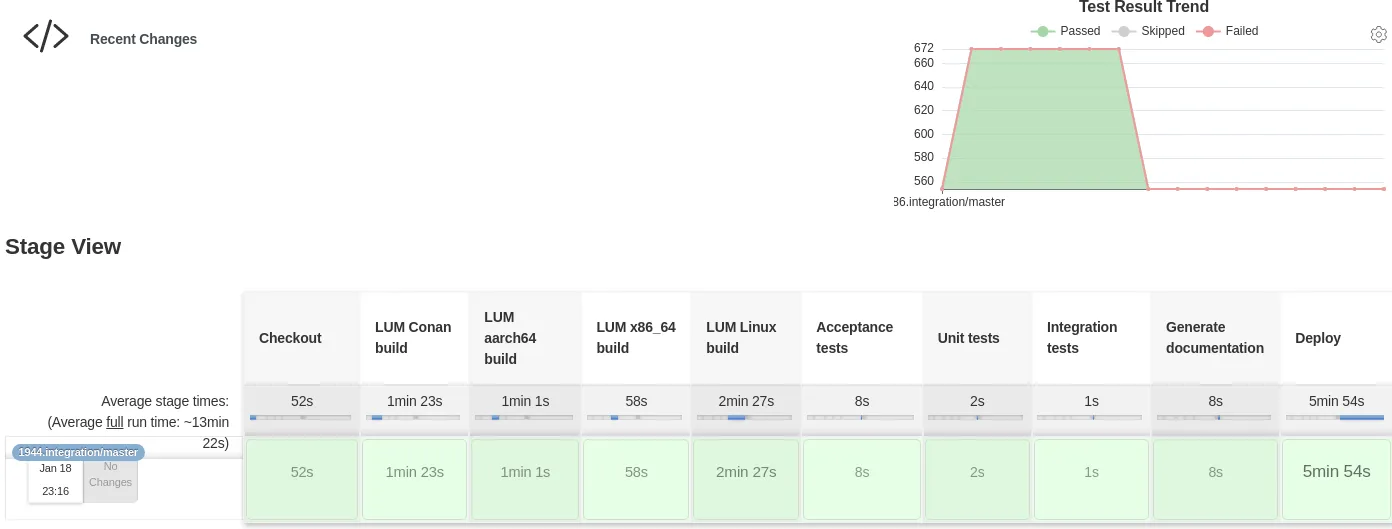The height and width of the screenshot is (529, 1392).
Task: Open the LUM Conan build cell showing 1min 23s
Action: [x=414, y=479]
